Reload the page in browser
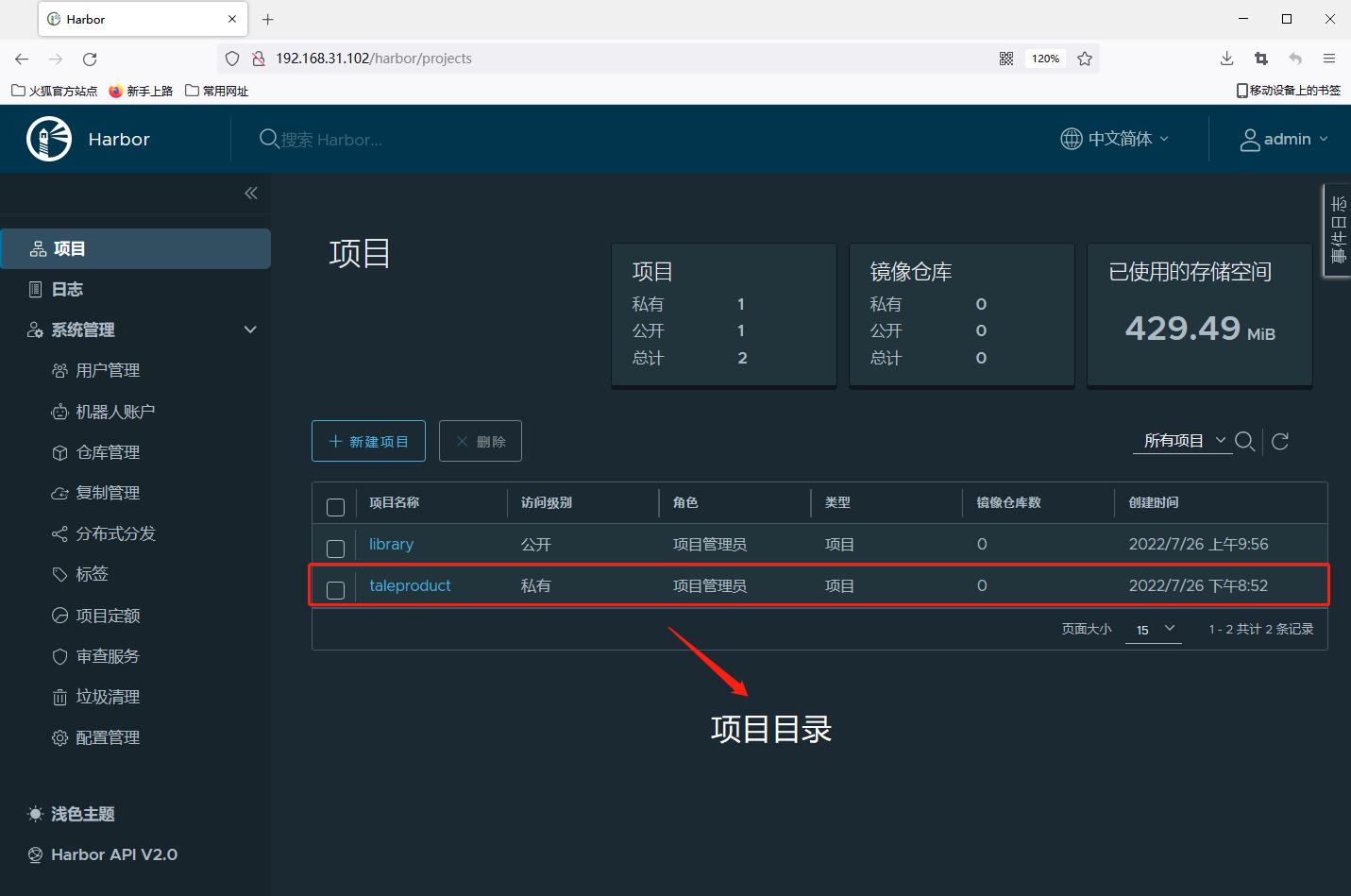Image resolution: width=1351 pixels, height=896 pixels. tap(90, 59)
